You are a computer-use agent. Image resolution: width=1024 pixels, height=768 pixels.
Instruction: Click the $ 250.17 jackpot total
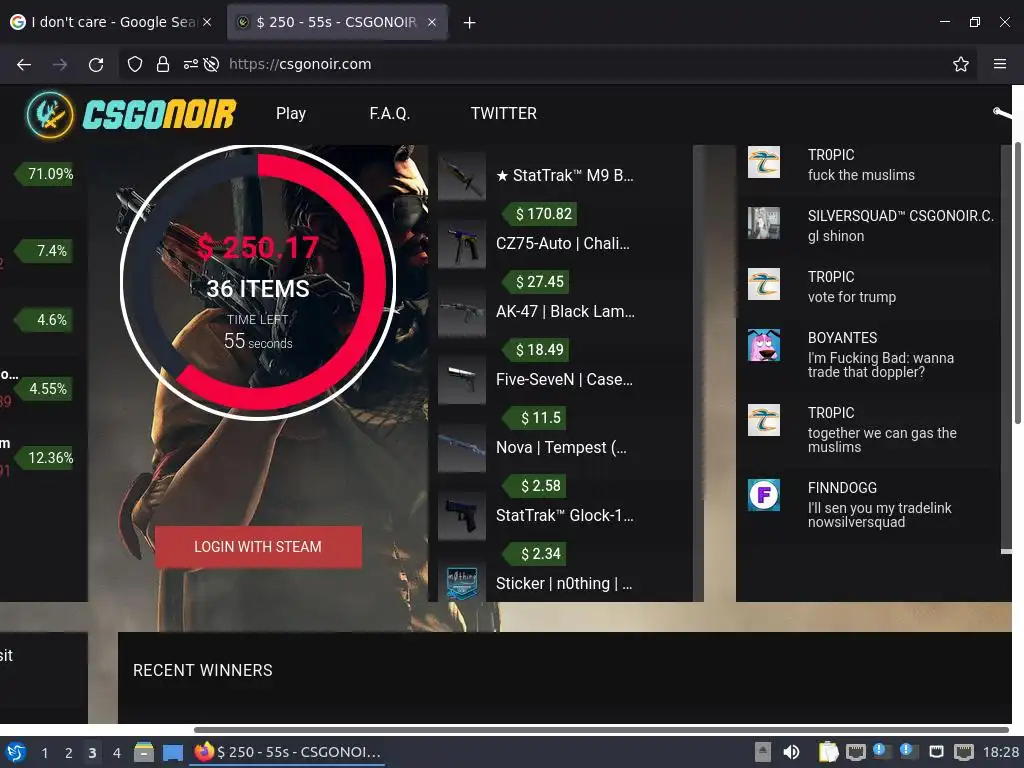click(x=258, y=248)
